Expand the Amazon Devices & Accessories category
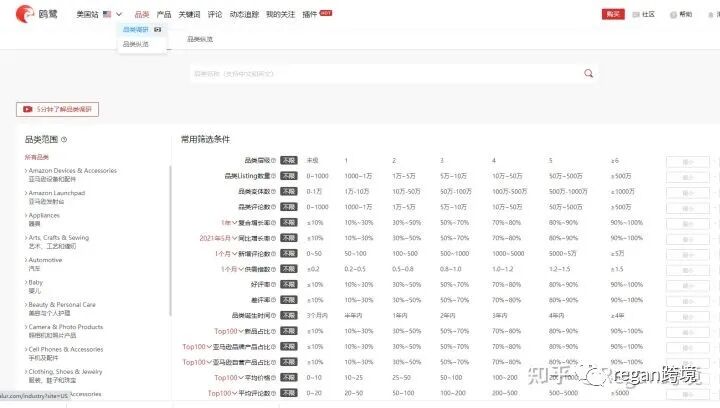This screenshot has height=408, width=720. point(26,171)
